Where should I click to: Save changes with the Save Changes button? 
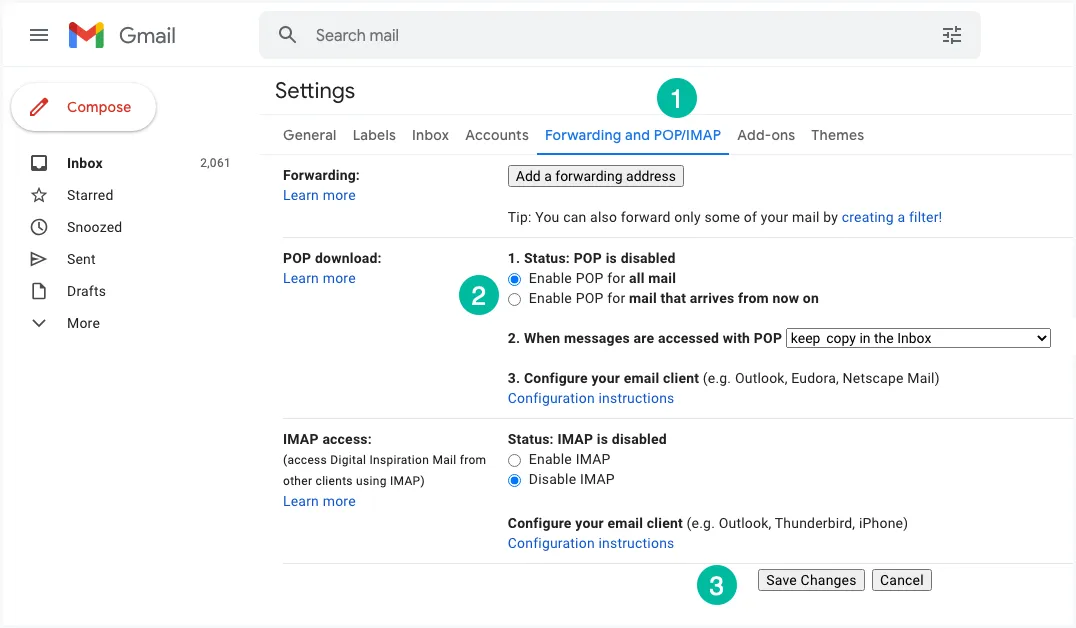pyautogui.click(x=810, y=580)
